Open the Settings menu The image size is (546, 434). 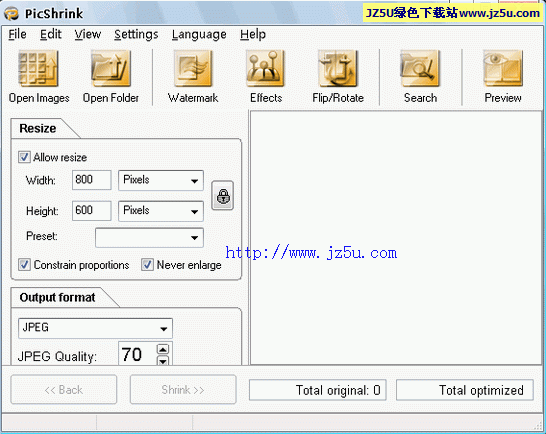136,34
